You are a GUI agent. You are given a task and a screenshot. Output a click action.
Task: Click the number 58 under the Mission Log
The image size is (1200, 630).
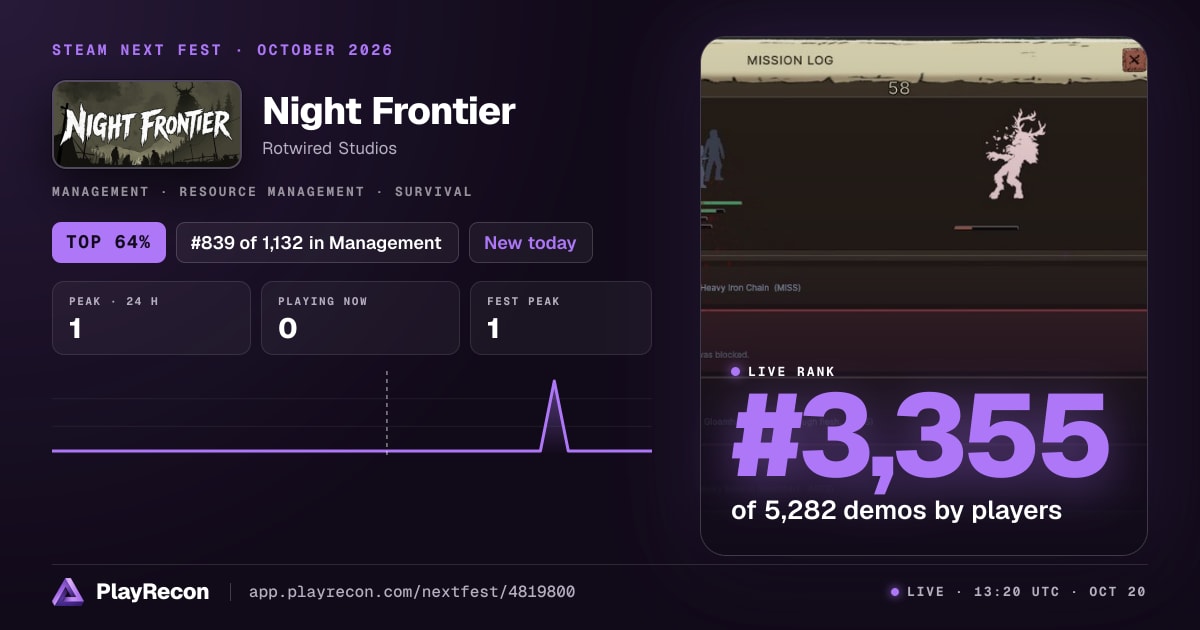click(899, 88)
